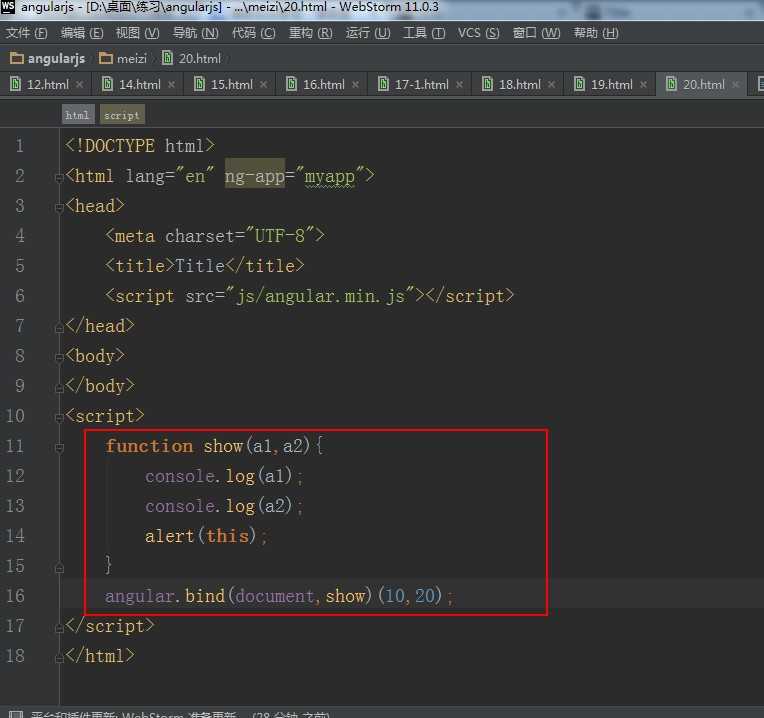
Task: Click the WebStorm icon in title bar
Action: [8, 7]
